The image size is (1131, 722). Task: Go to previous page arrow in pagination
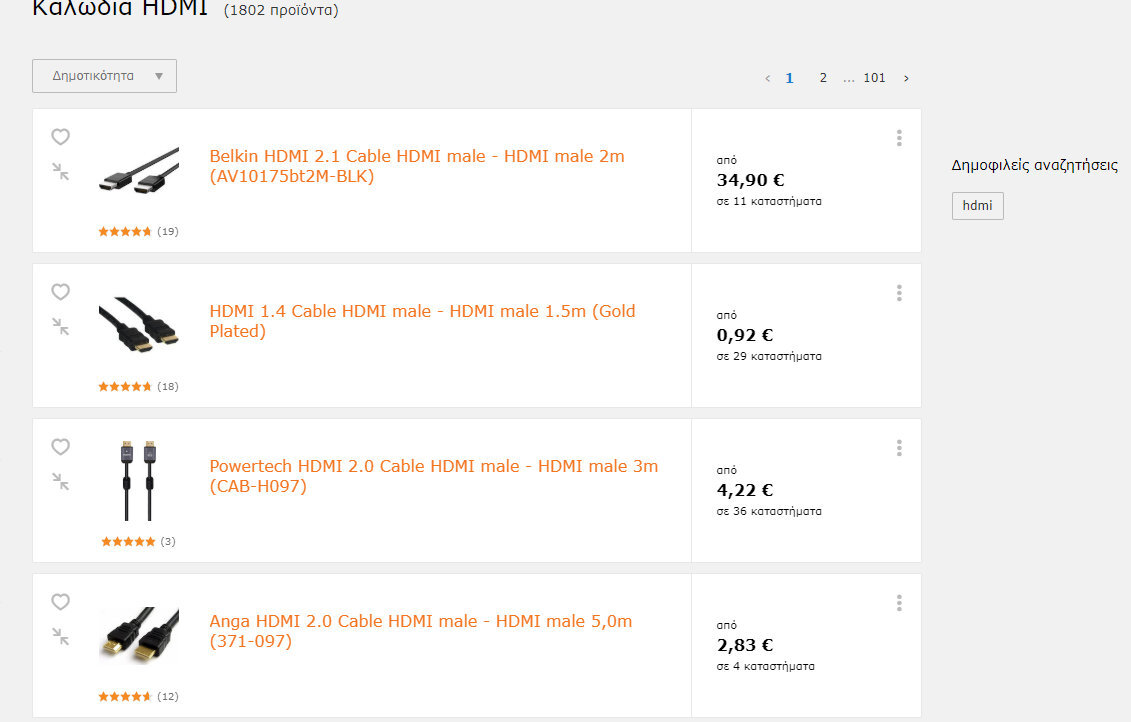[x=767, y=78]
